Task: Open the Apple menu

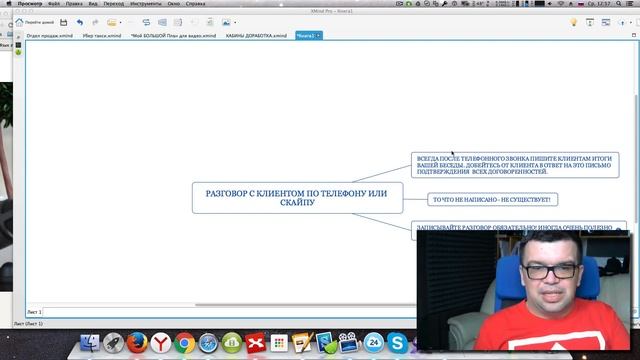Action: tap(9, 4)
